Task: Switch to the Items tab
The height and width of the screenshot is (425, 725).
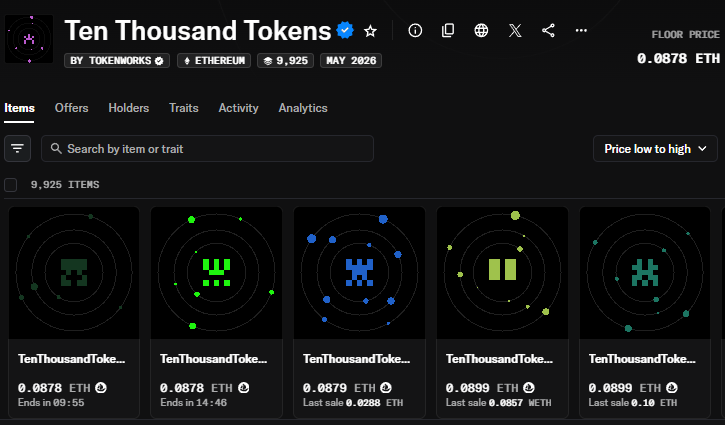Action: click(x=19, y=108)
